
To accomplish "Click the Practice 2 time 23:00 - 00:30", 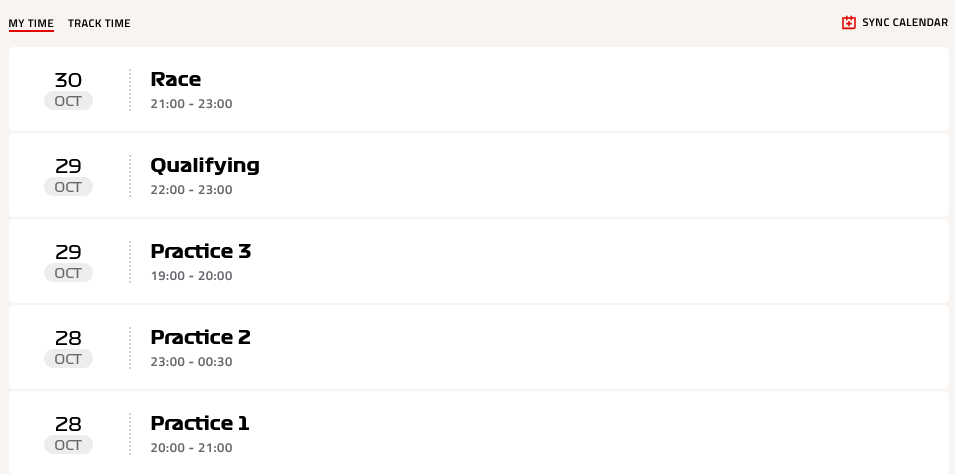I will [191, 361].
